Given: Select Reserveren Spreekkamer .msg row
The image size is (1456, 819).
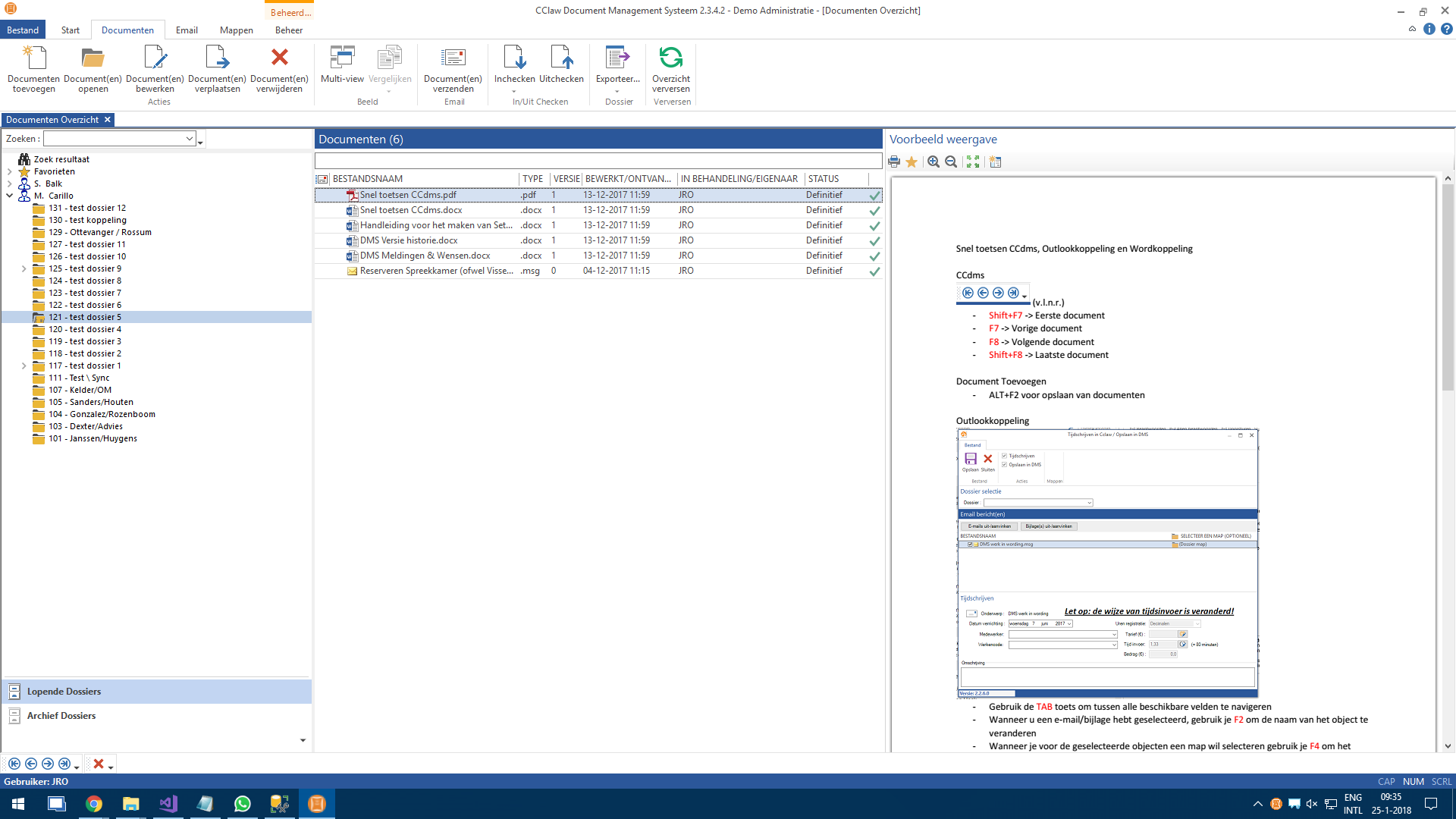Looking at the screenshot, I should pos(598,271).
